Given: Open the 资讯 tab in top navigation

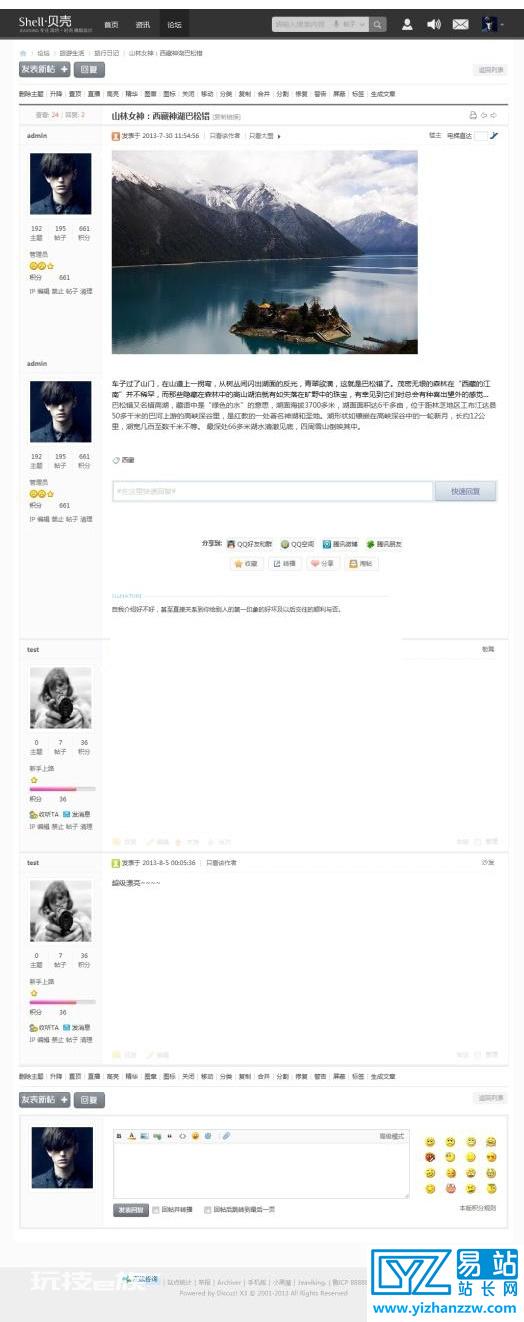Looking at the screenshot, I should click(x=143, y=24).
